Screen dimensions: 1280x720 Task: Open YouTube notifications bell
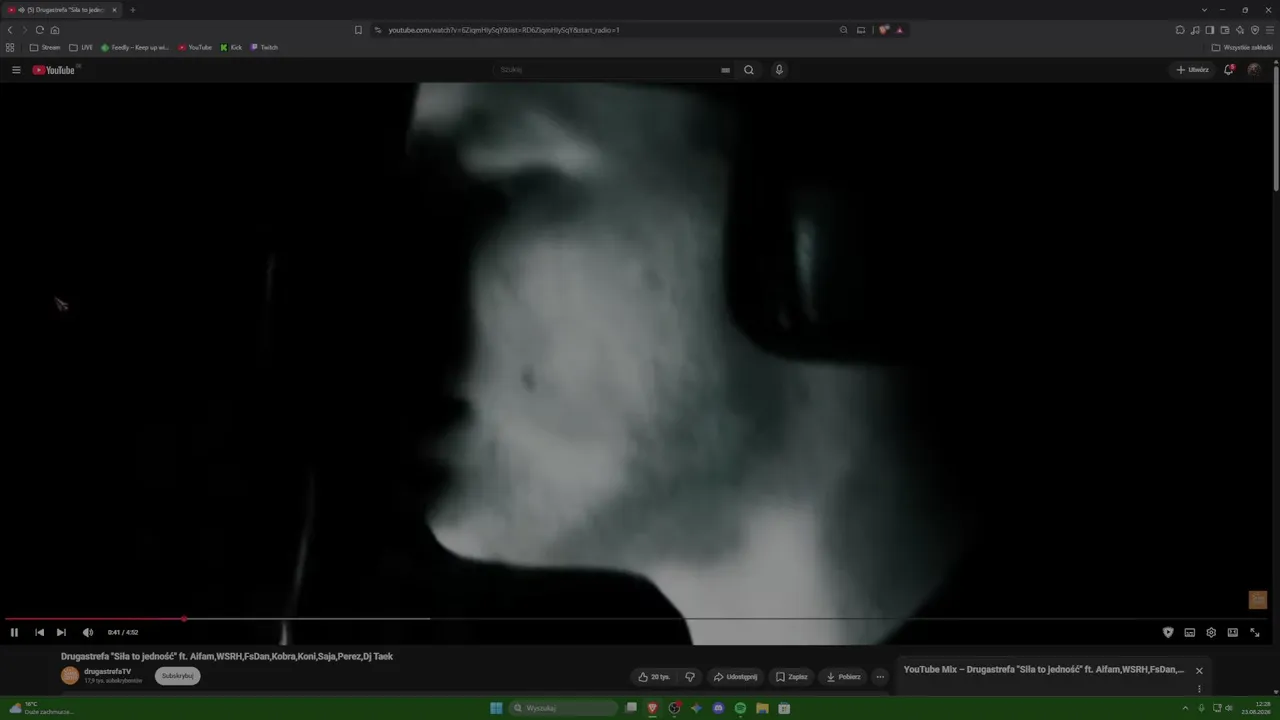(x=1229, y=70)
